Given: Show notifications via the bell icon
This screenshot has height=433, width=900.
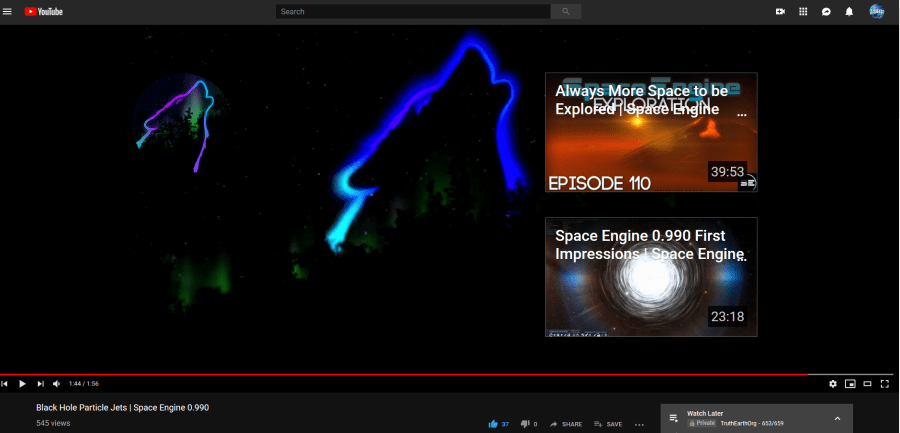Looking at the screenshot, I should [849, 12].
